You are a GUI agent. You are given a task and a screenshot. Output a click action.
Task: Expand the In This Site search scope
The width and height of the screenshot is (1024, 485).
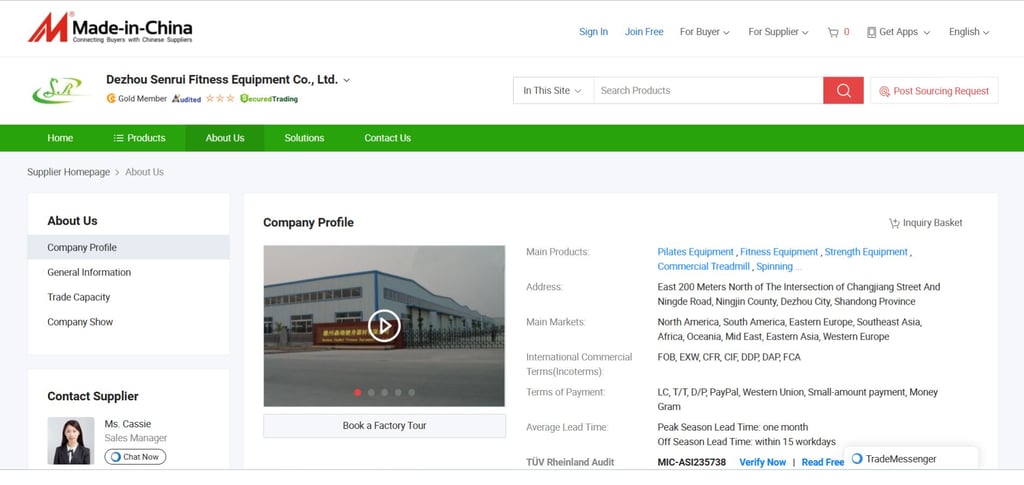point(552,91)
